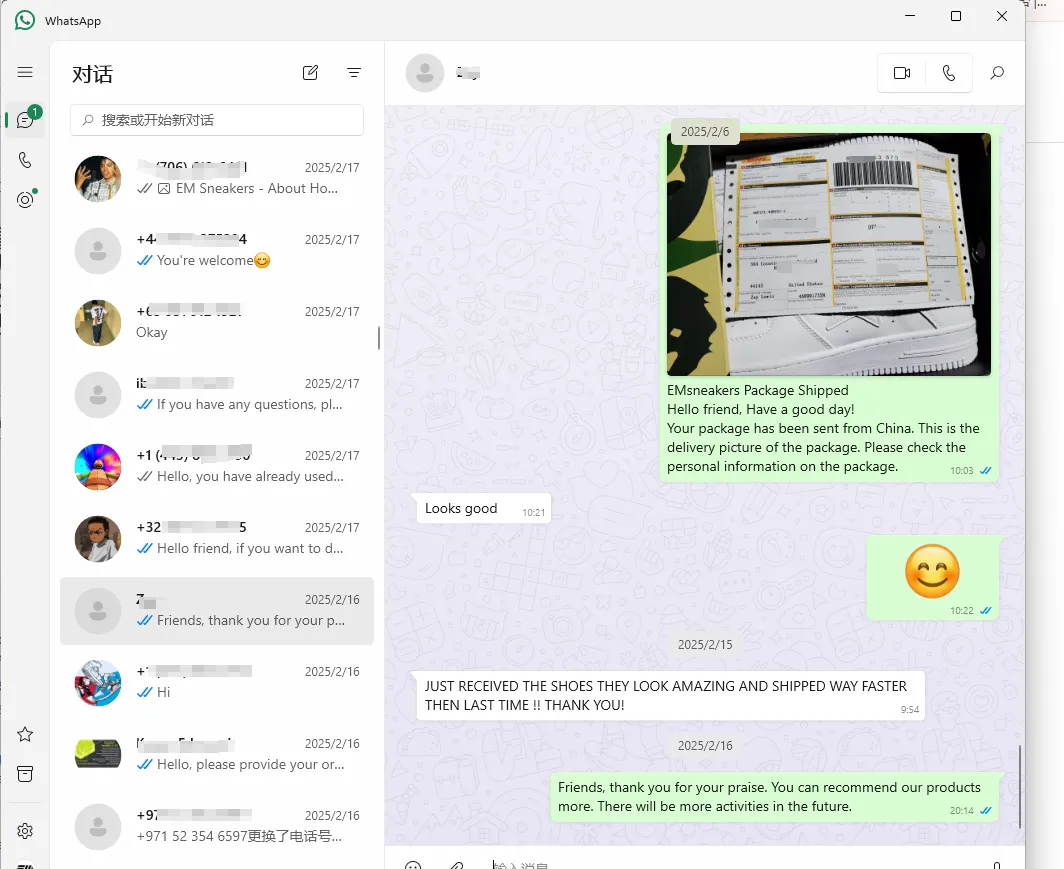The image size is (1064, 869).
Task: Click the new chat compose icon
Action: [x=311, y=72]
